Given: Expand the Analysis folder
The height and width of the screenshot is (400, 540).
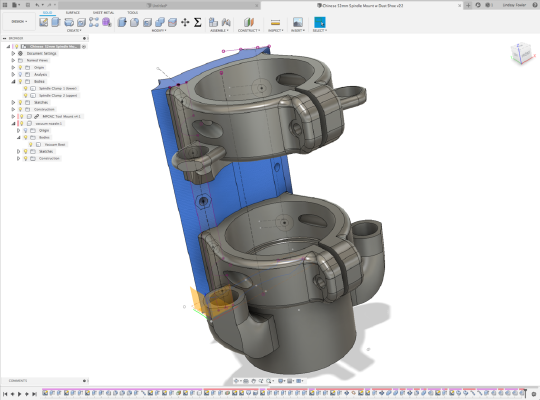Looking at the screenshot, I should pyautogui.click(x=13, y=74).
